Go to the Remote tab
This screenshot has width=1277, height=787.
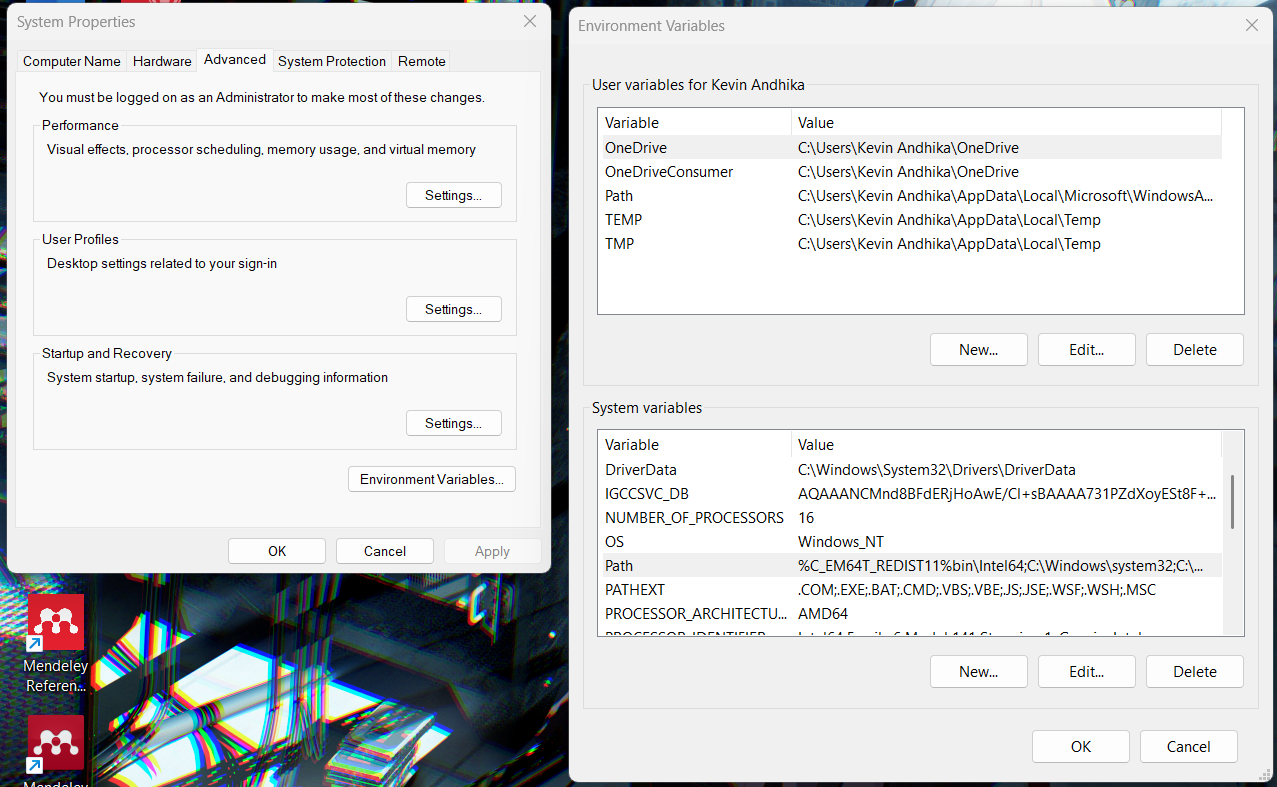click(x=421, y=61)
